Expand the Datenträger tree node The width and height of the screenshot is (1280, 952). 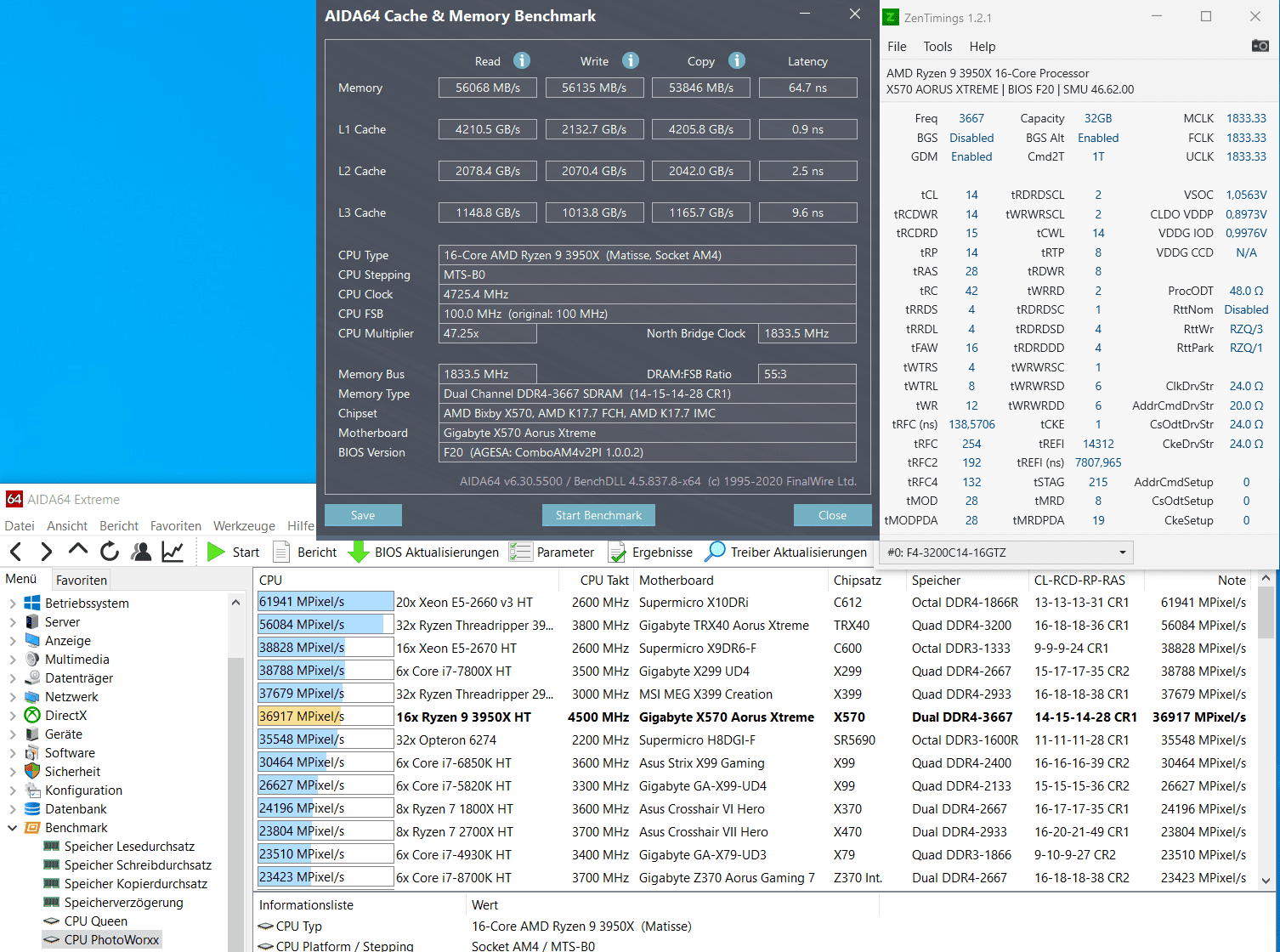12,678
